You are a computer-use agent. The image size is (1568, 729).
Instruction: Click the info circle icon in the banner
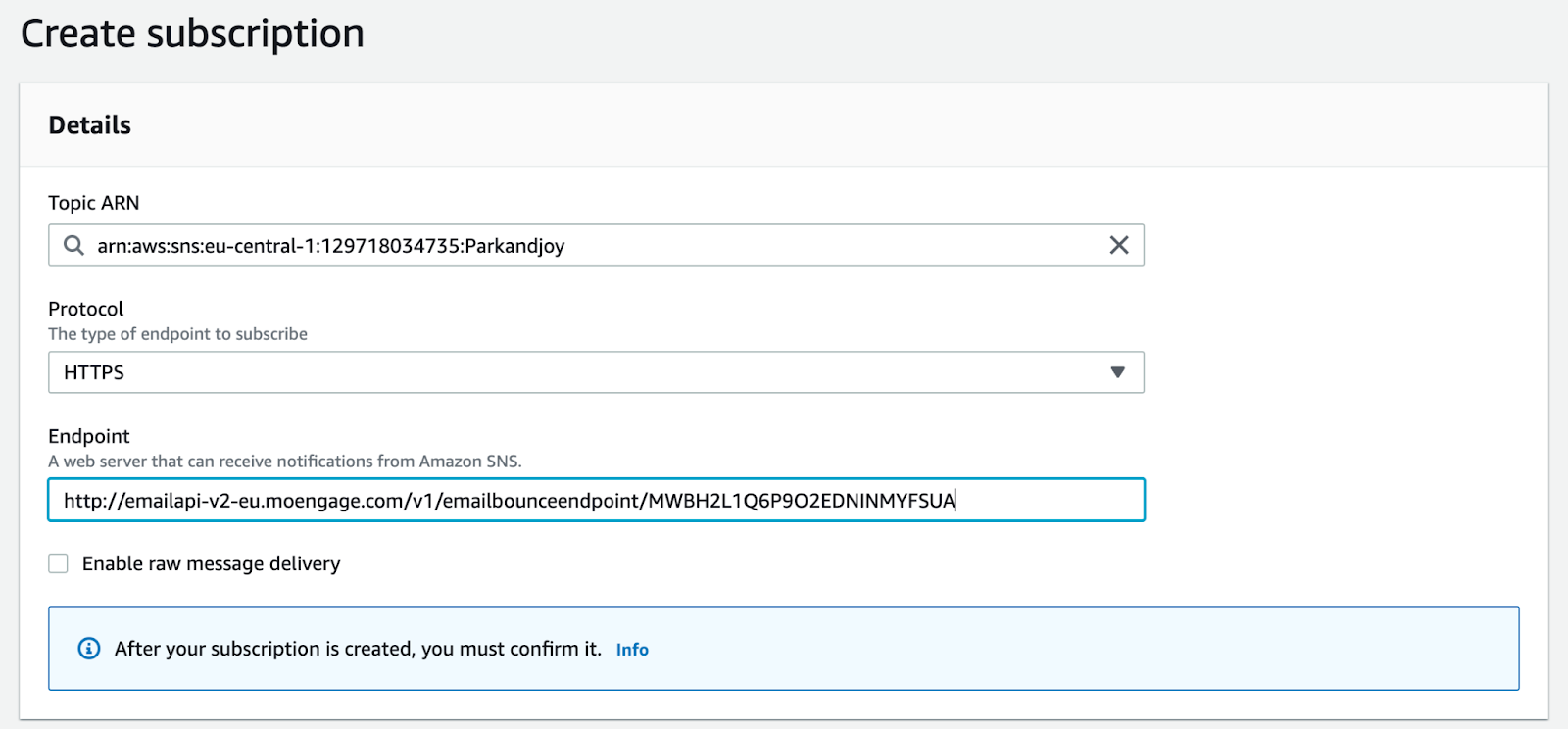point(89,649)
